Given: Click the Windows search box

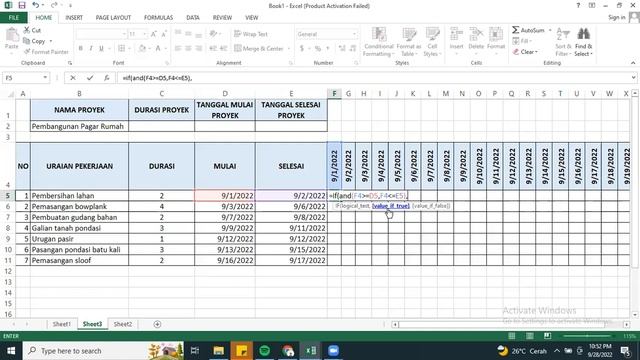Looking at the screenshot, I should (103, 351).
